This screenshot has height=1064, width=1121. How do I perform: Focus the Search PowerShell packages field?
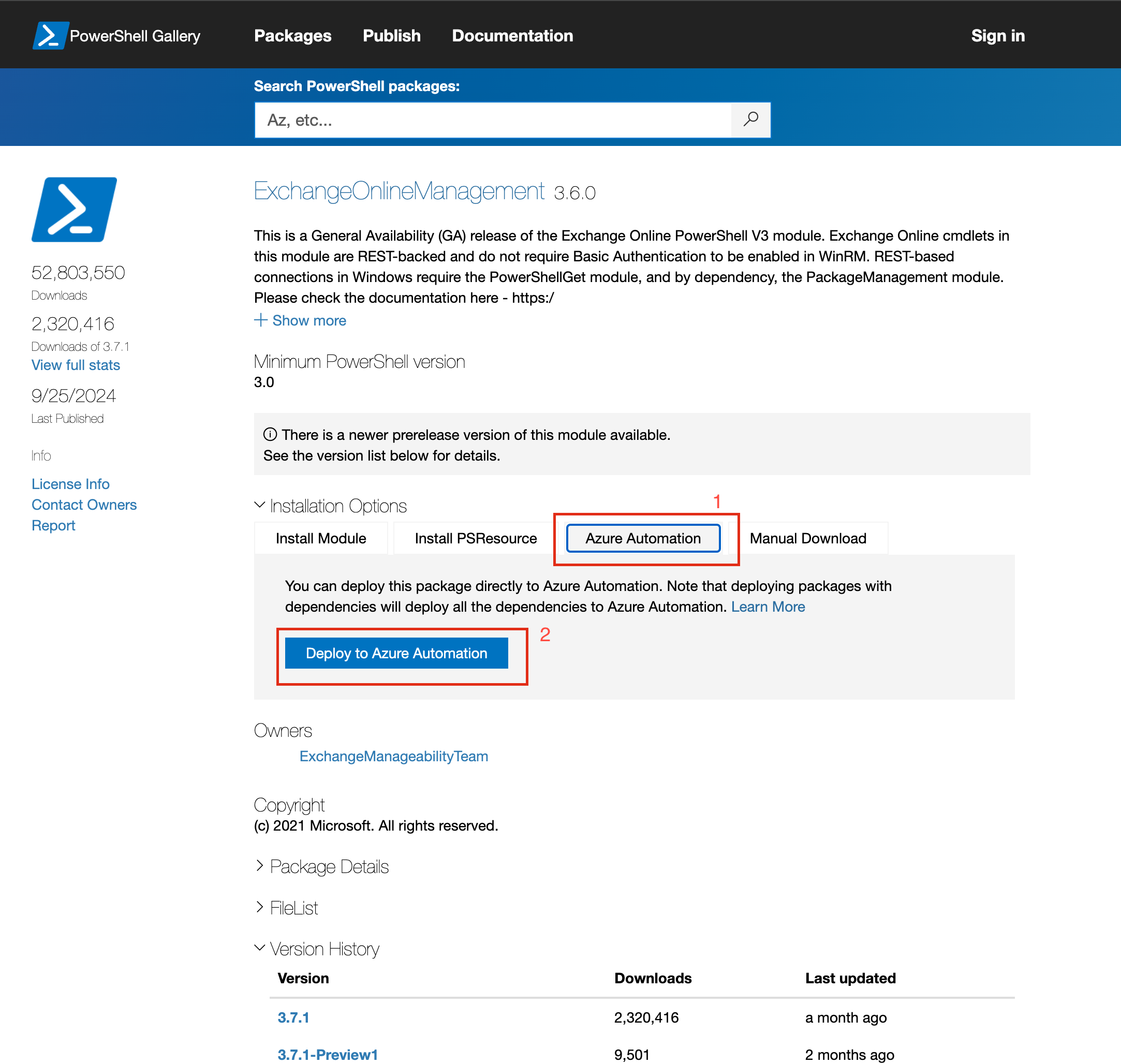pyautogui.click(x=493, y=120)
